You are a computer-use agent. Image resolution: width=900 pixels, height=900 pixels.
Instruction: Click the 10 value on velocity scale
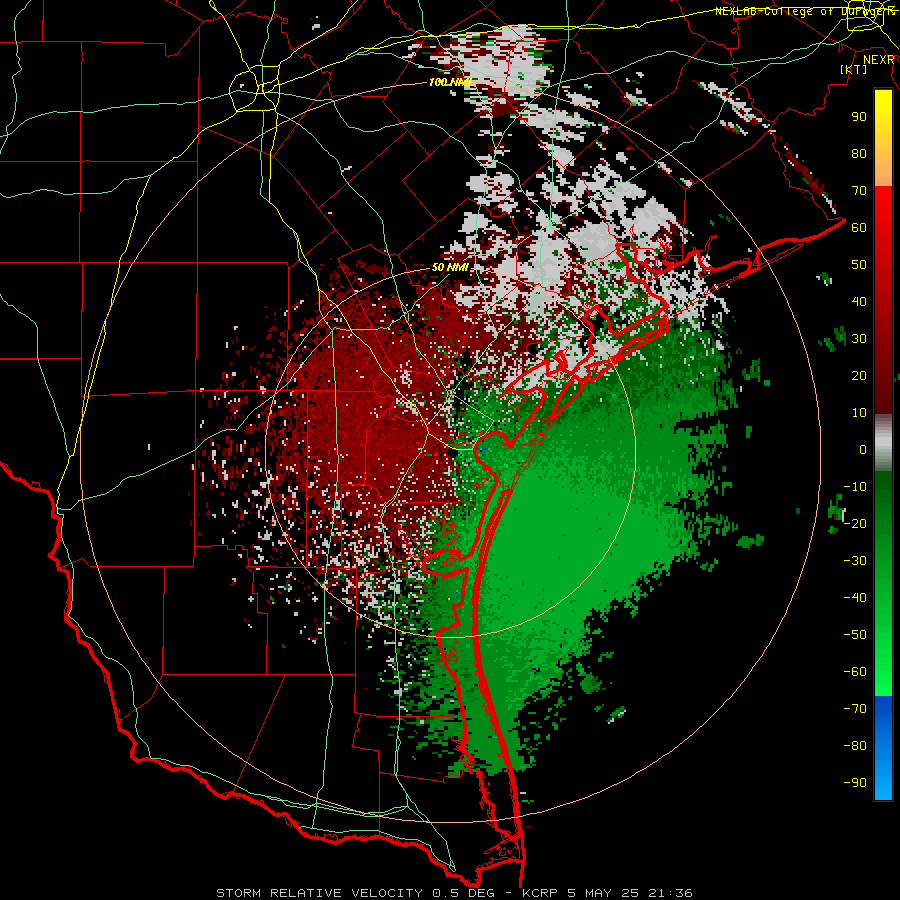(859, 413)
